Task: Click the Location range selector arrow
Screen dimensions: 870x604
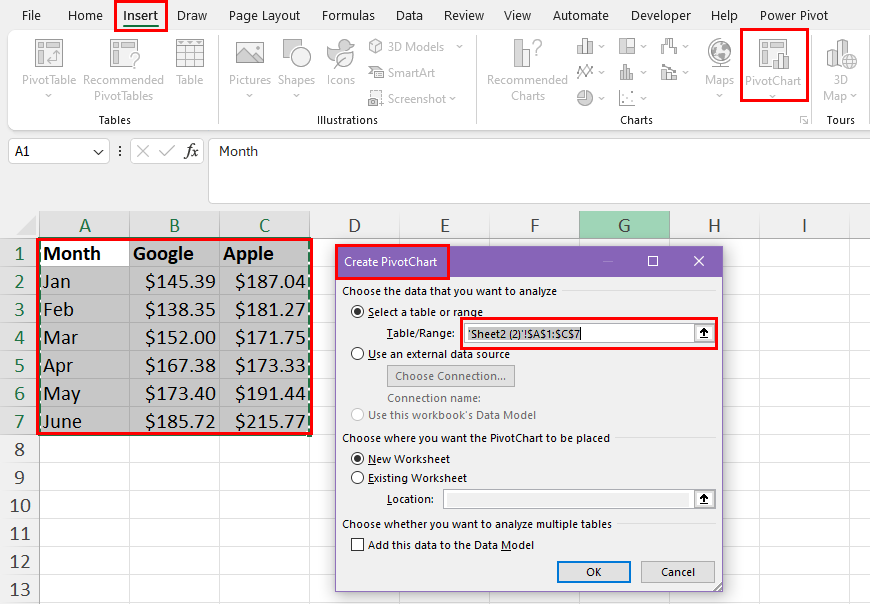Action: click(704, 499)
